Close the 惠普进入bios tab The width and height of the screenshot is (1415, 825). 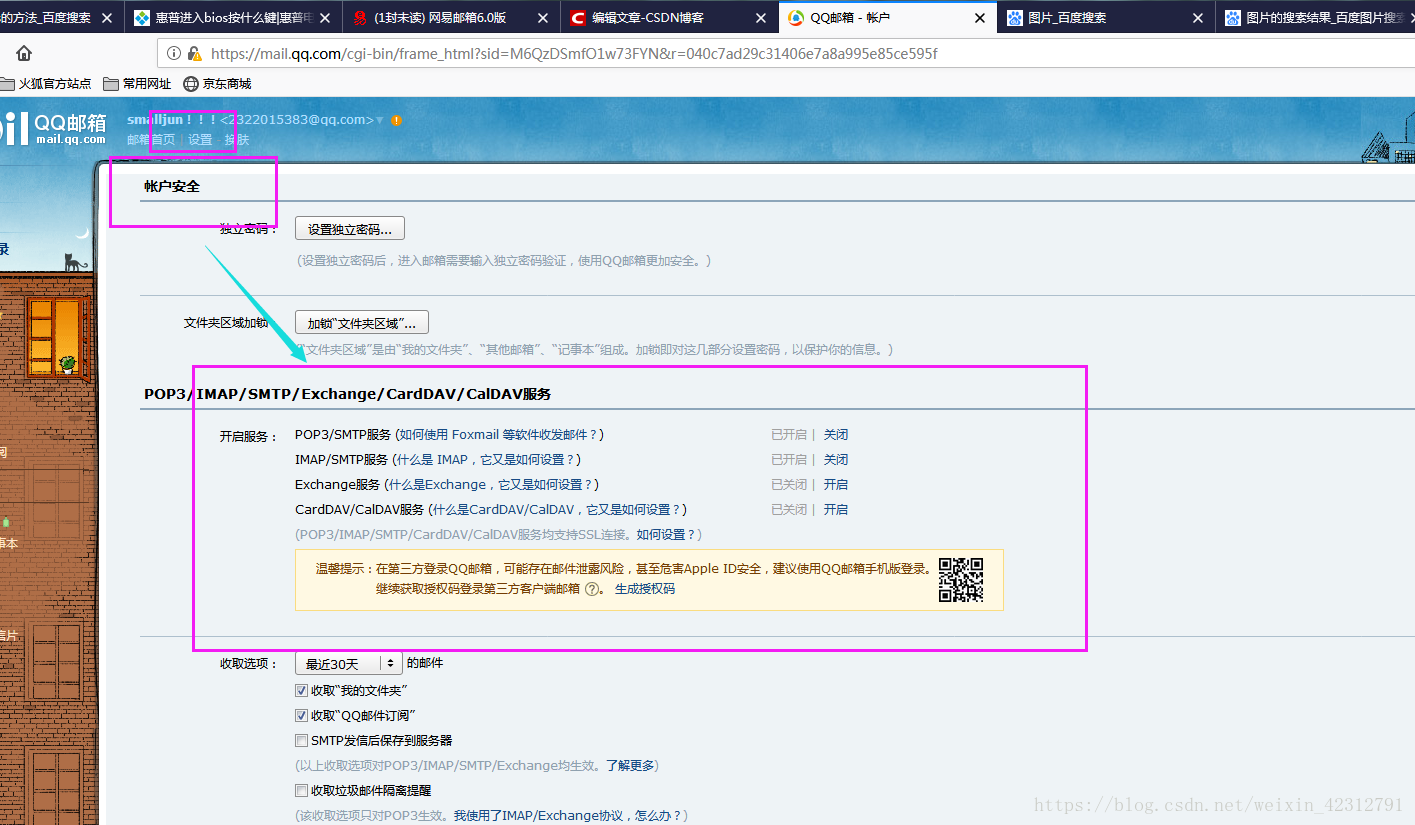click(325, 18)
